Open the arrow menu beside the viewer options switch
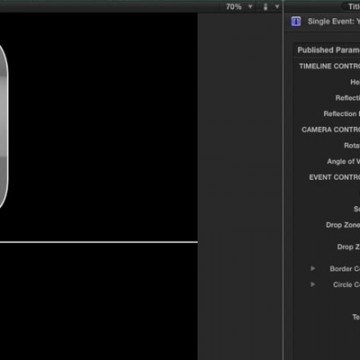This screenshot has height=360, width=360. 277,7
